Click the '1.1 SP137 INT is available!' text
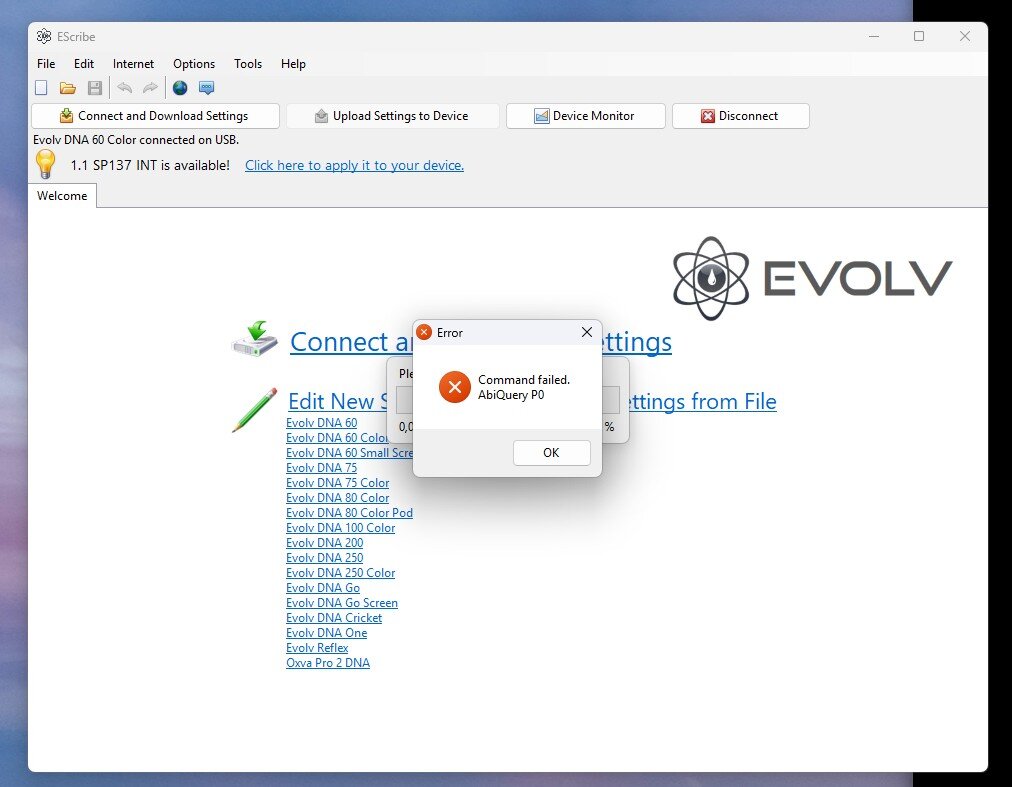The height and width of the screenshot is (787, 1012). pyautogui.click(x=150, y=165)
